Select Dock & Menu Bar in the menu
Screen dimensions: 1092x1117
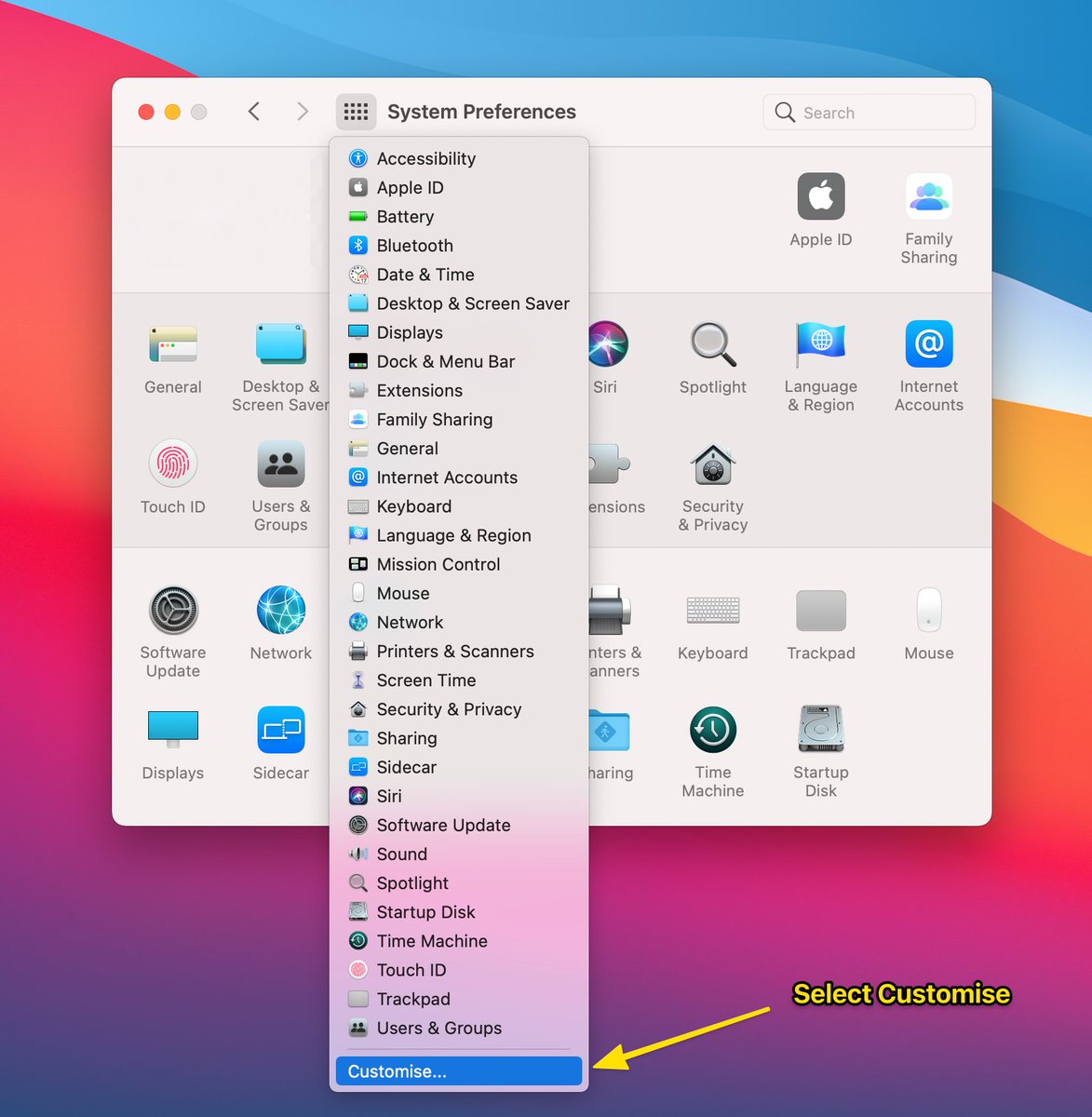point(459,361)
